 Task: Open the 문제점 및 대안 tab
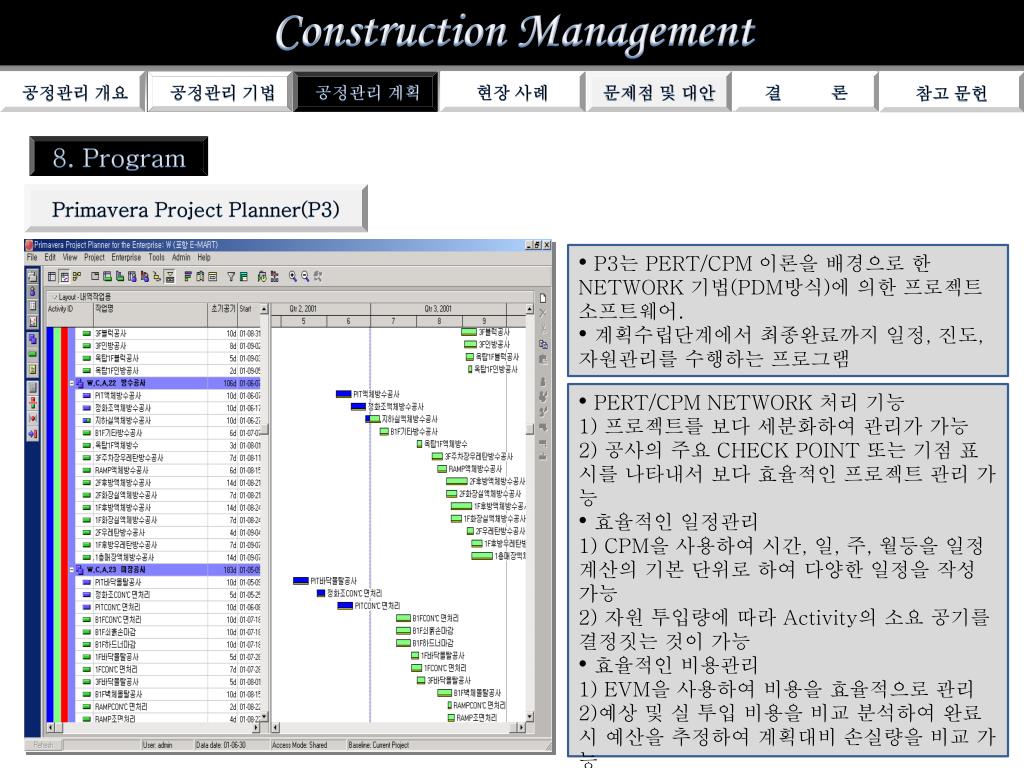pos(658,92)
